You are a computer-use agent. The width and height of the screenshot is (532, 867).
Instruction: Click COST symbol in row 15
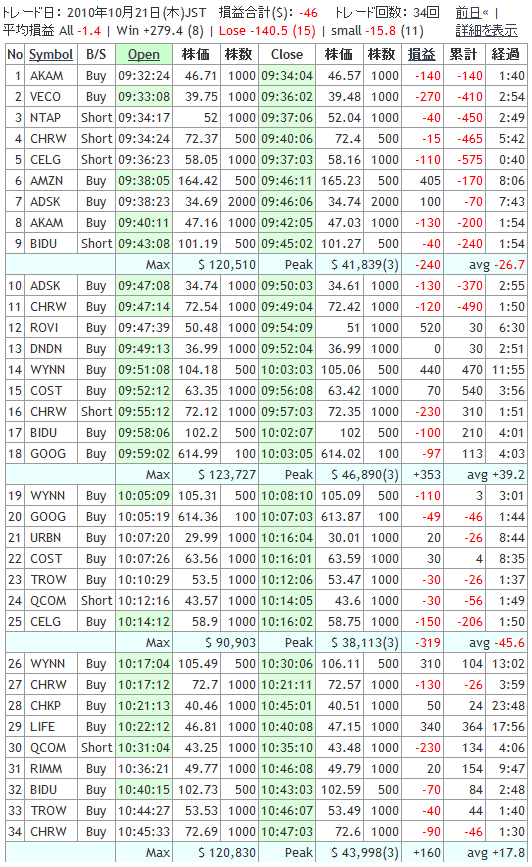coord(46,391)
